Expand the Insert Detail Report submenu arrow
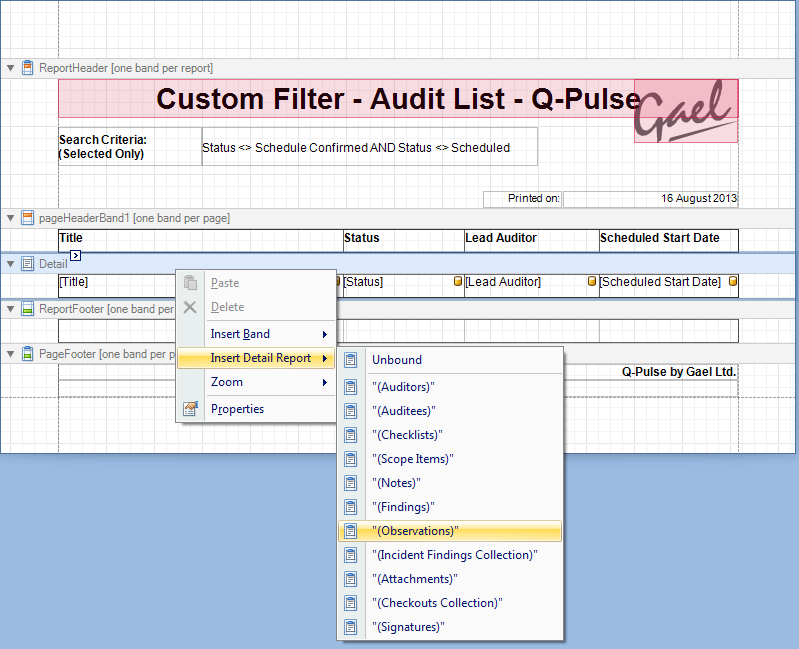The width and height of the screenshot is (799, 649). [324, 358]
